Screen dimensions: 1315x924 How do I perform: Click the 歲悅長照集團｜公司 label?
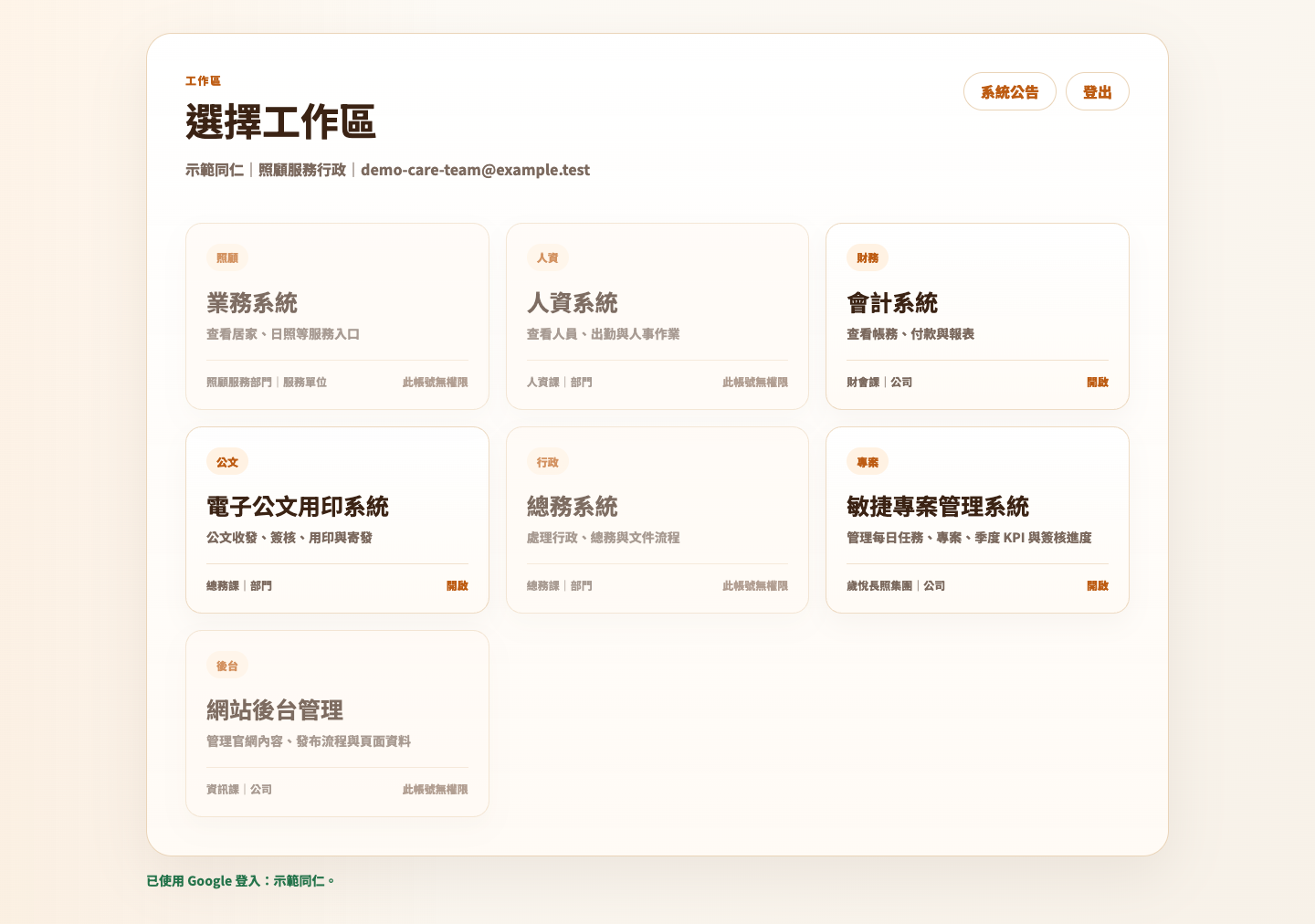point(896,586)
